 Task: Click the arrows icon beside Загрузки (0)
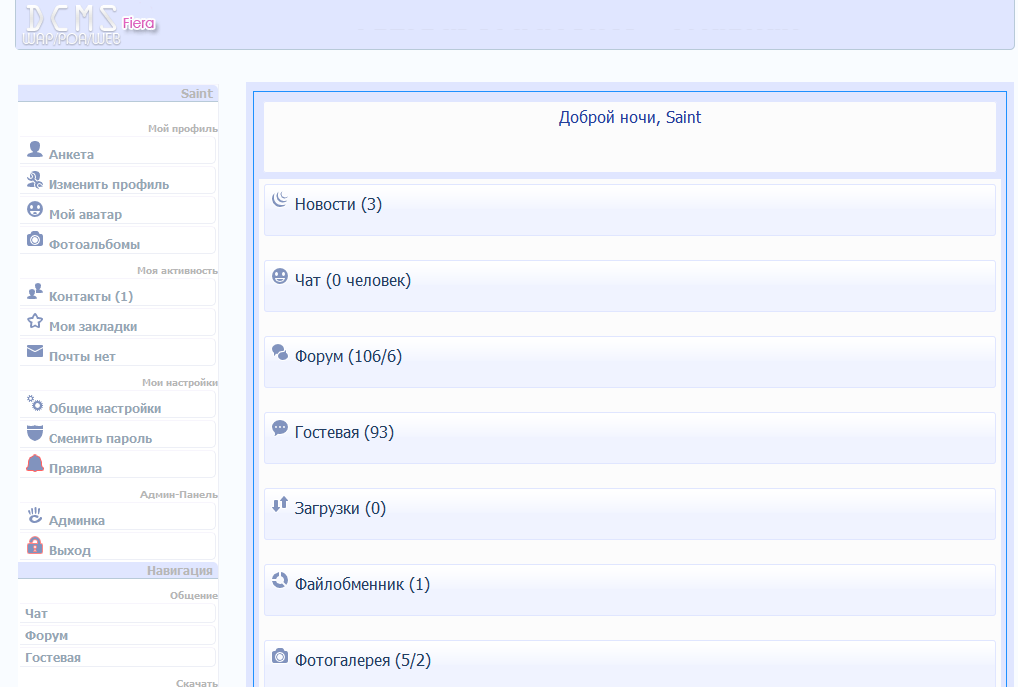click(280, 504)
